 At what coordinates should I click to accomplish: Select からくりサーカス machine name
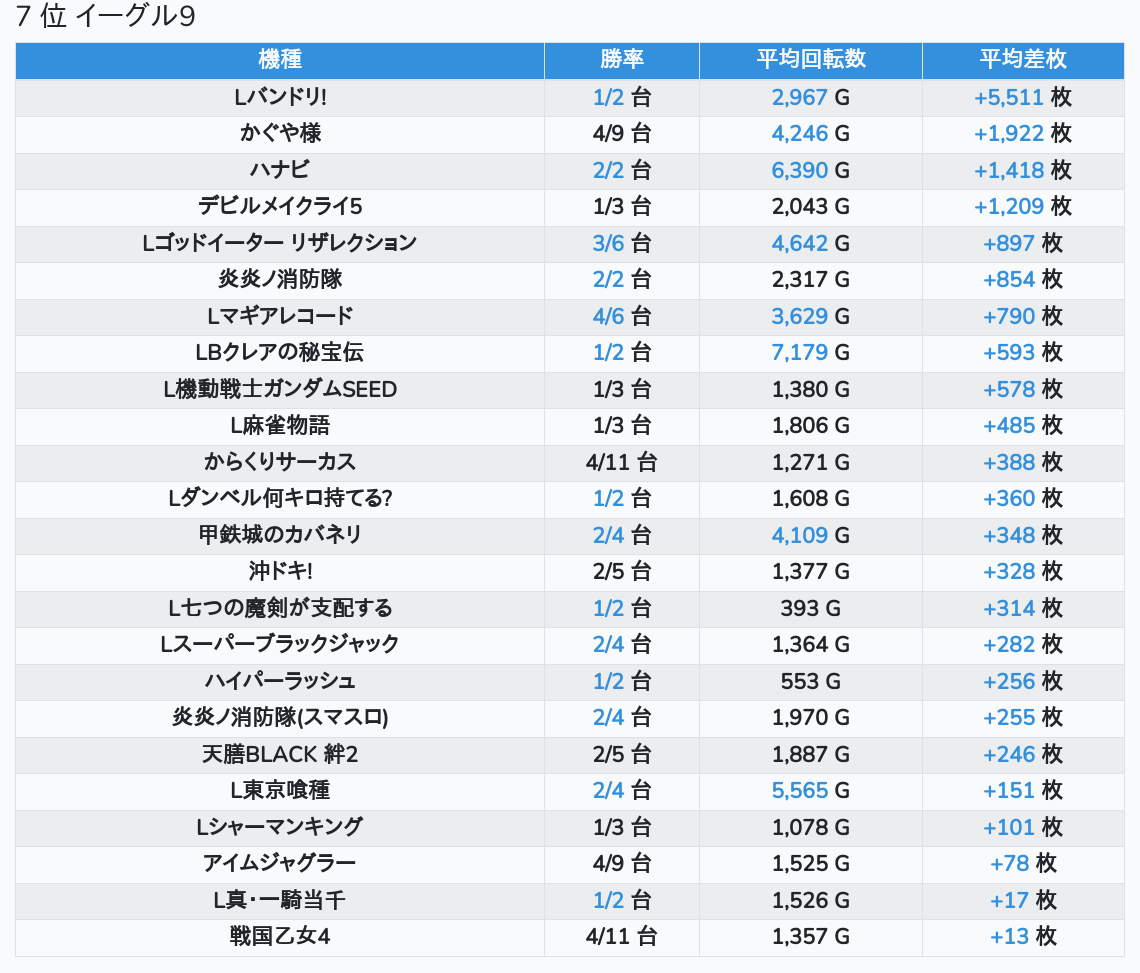click(x=280, y=462)
